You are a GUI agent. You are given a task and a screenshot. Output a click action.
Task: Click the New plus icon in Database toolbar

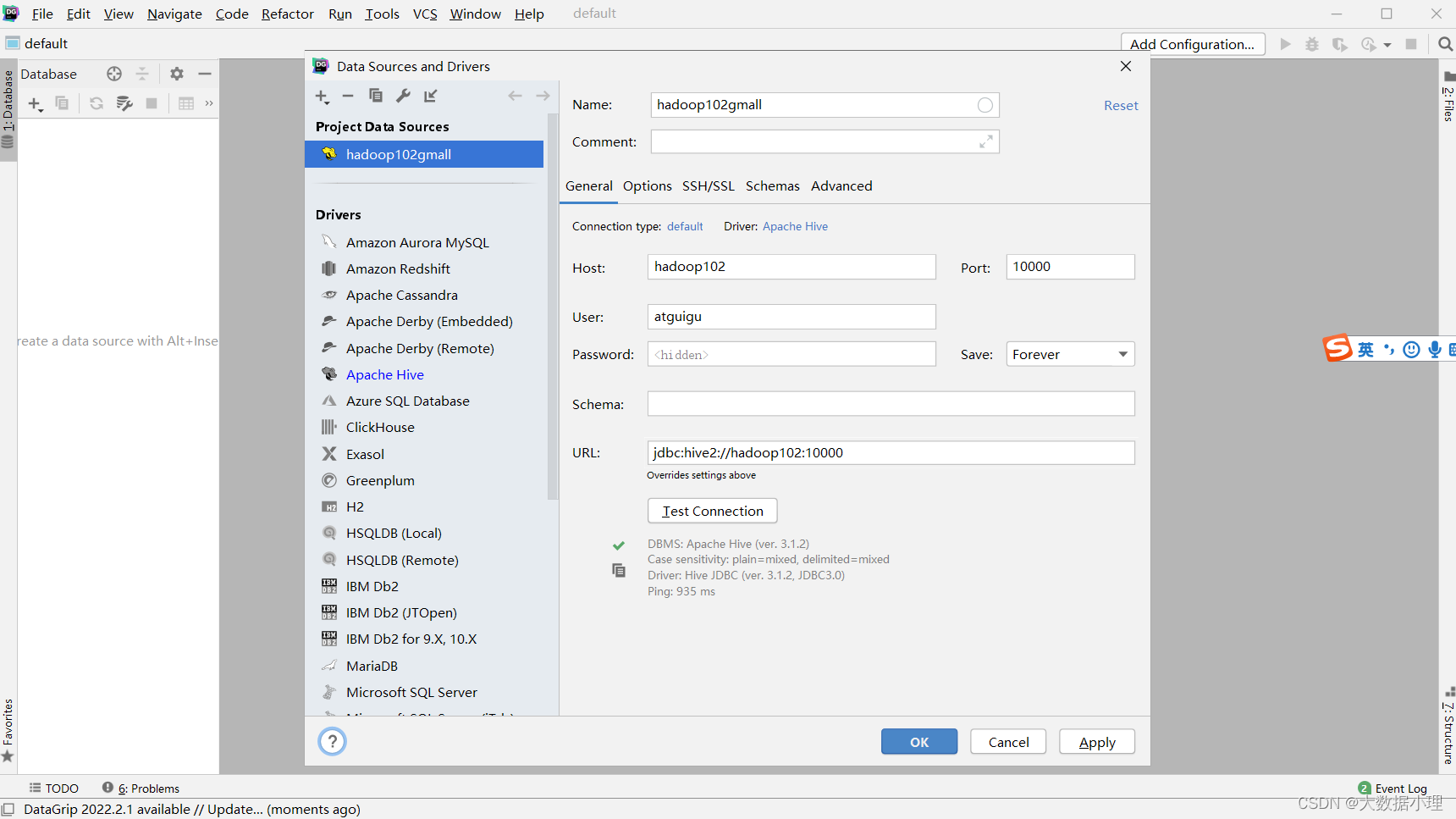click(x=36, y=103)
